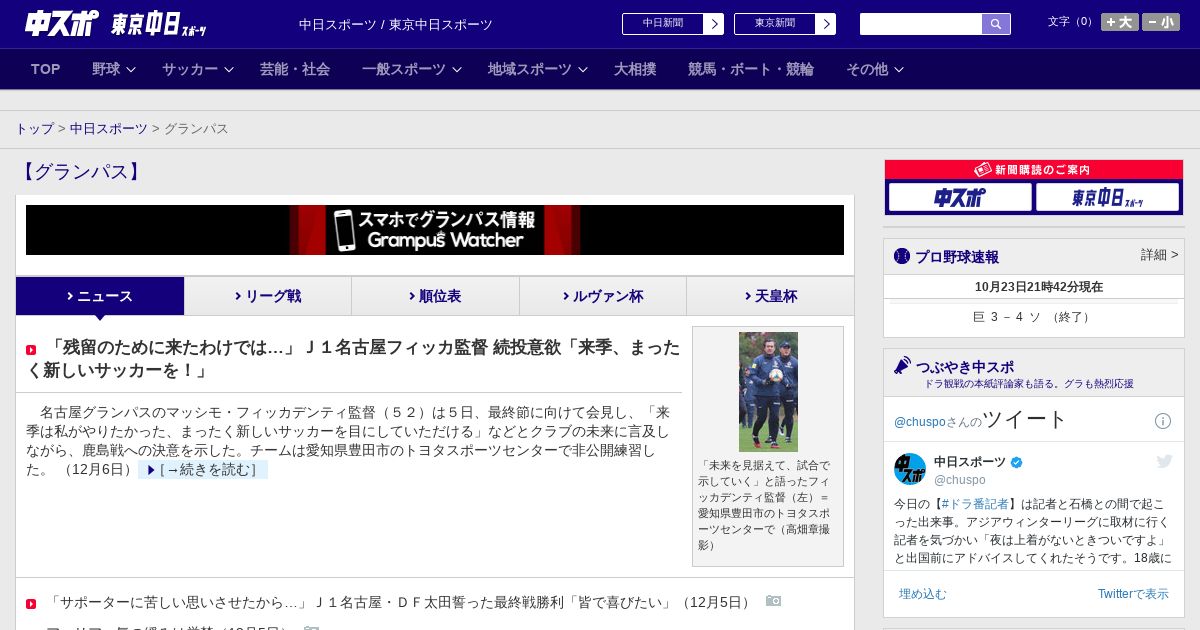Screen dimensions: 1200x630
Task: Click the arrow next to 中日新聞
Action: (714, 24)
